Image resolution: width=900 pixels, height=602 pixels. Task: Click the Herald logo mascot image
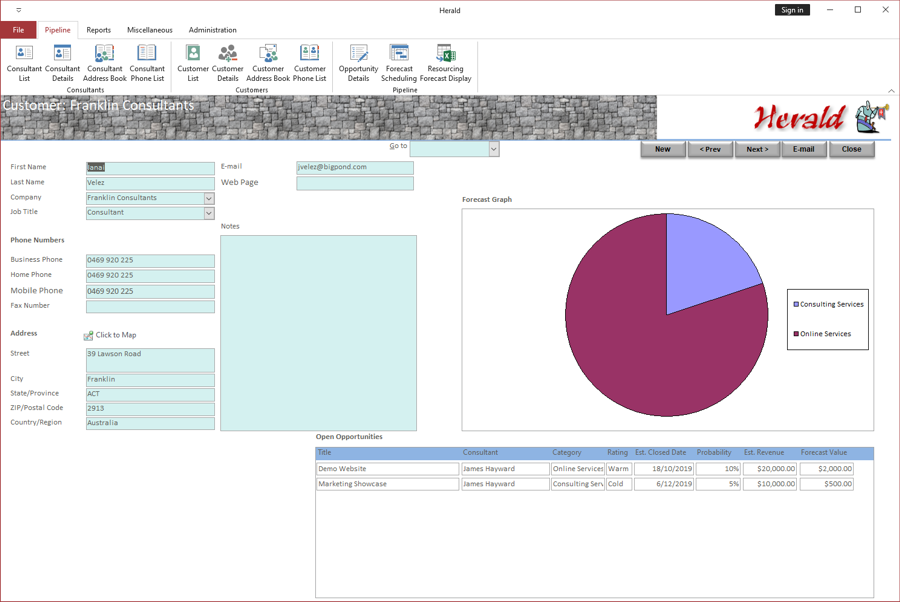click(871, 116)
